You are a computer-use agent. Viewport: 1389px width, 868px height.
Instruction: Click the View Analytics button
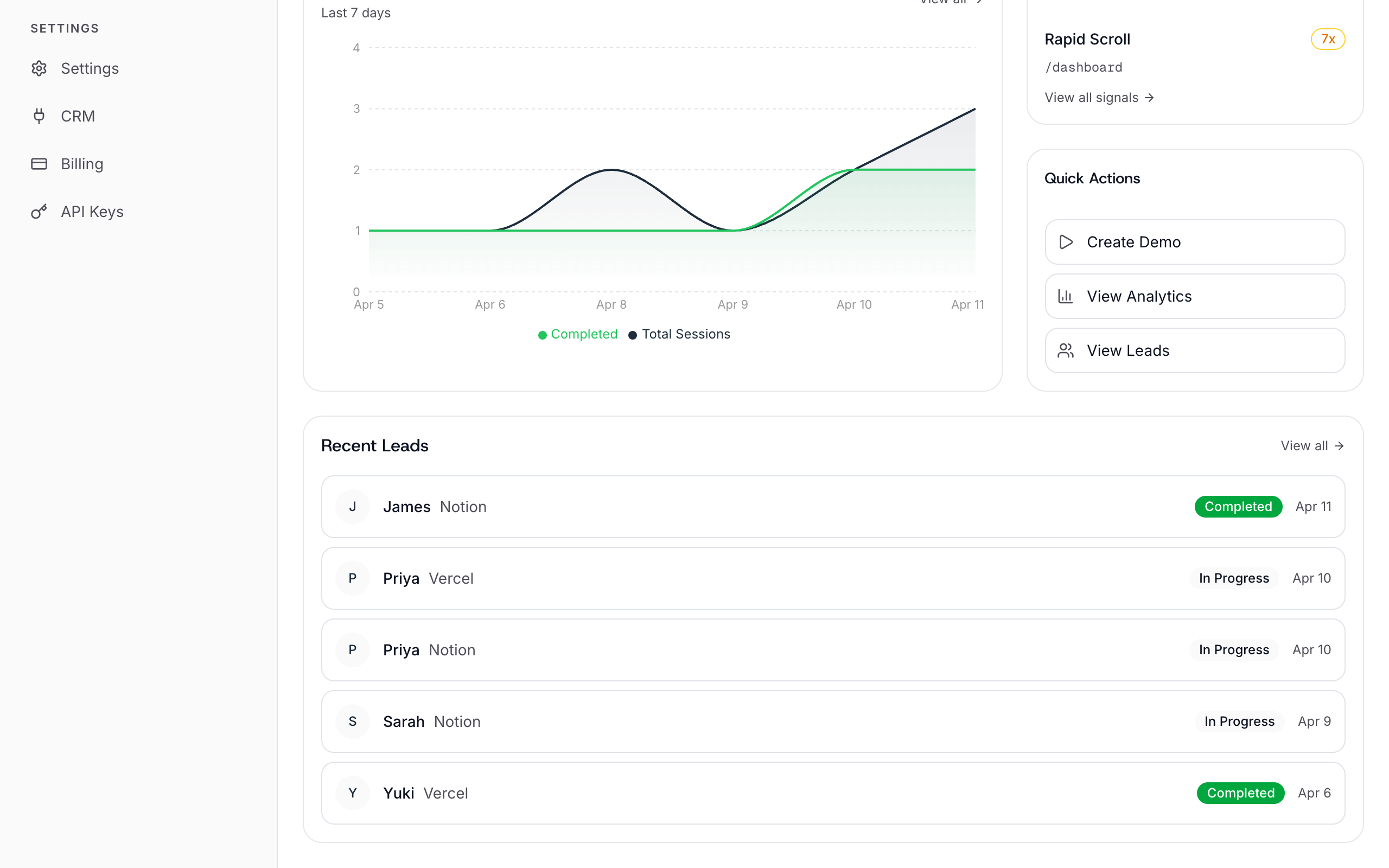point(1194,296)
